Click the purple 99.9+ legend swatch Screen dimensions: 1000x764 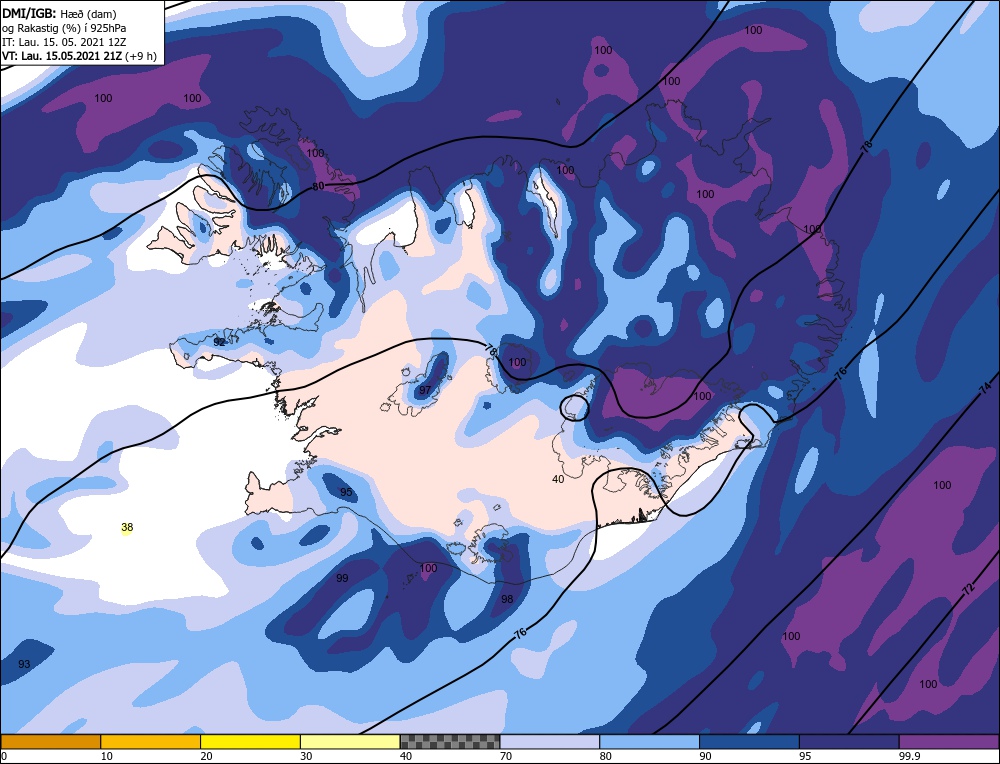tap(949, 741)
